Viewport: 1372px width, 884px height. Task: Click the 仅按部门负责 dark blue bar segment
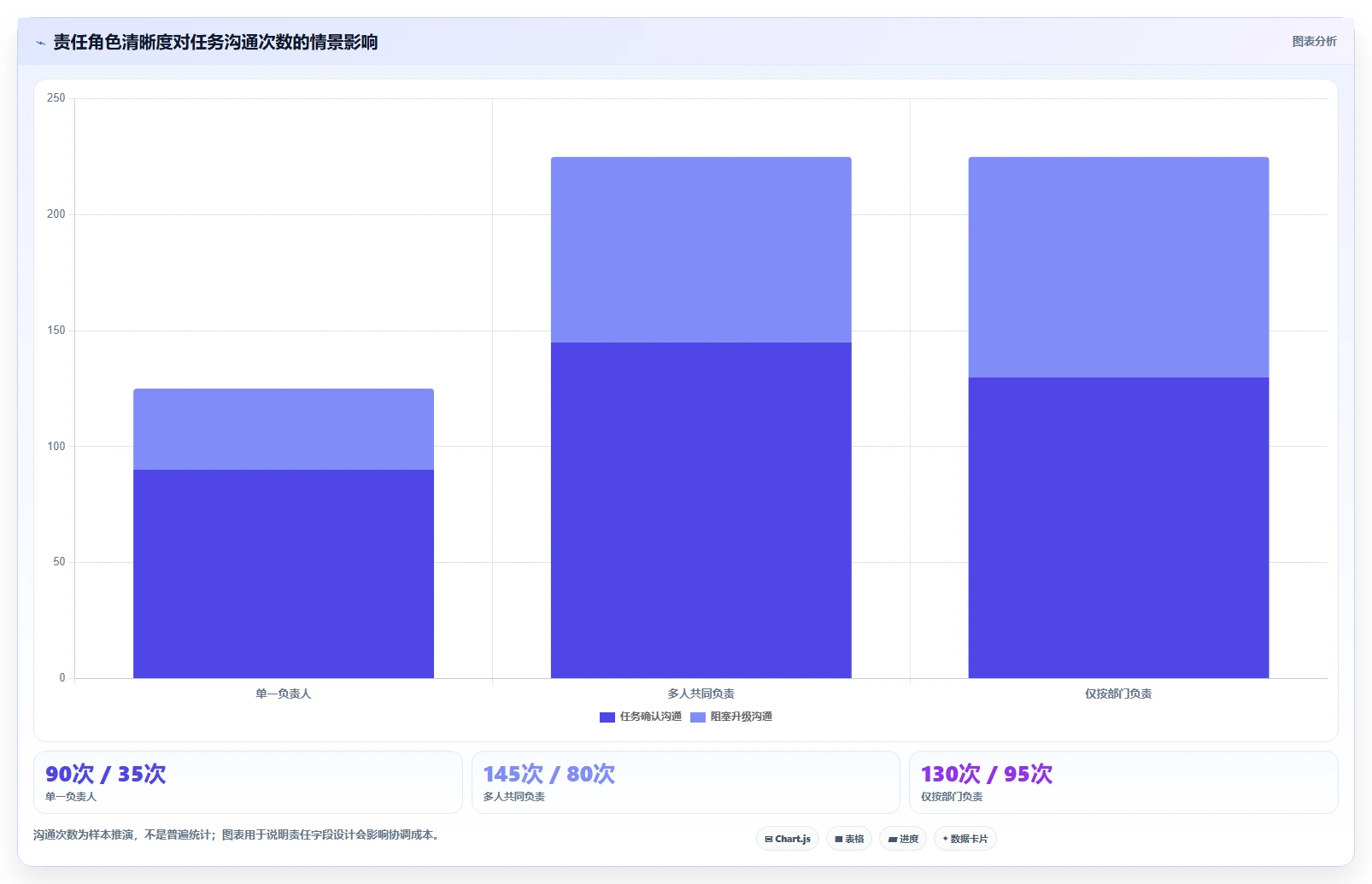(x=1118, y=528)
